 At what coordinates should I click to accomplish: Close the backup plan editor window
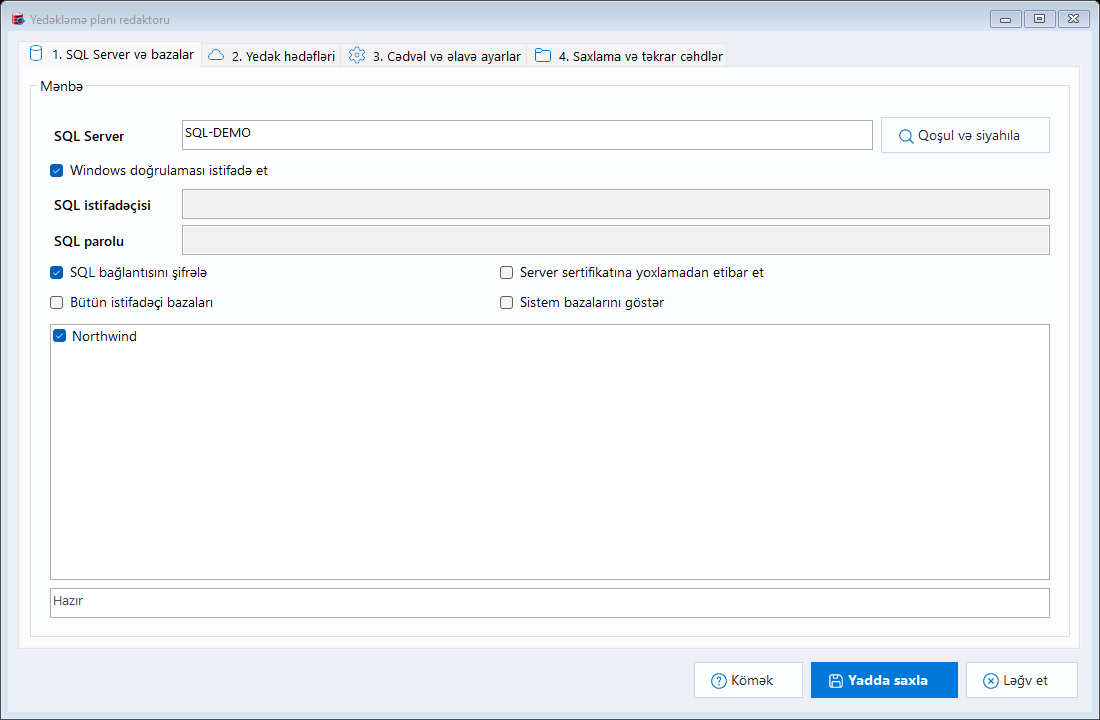[x=1073, y=19]
